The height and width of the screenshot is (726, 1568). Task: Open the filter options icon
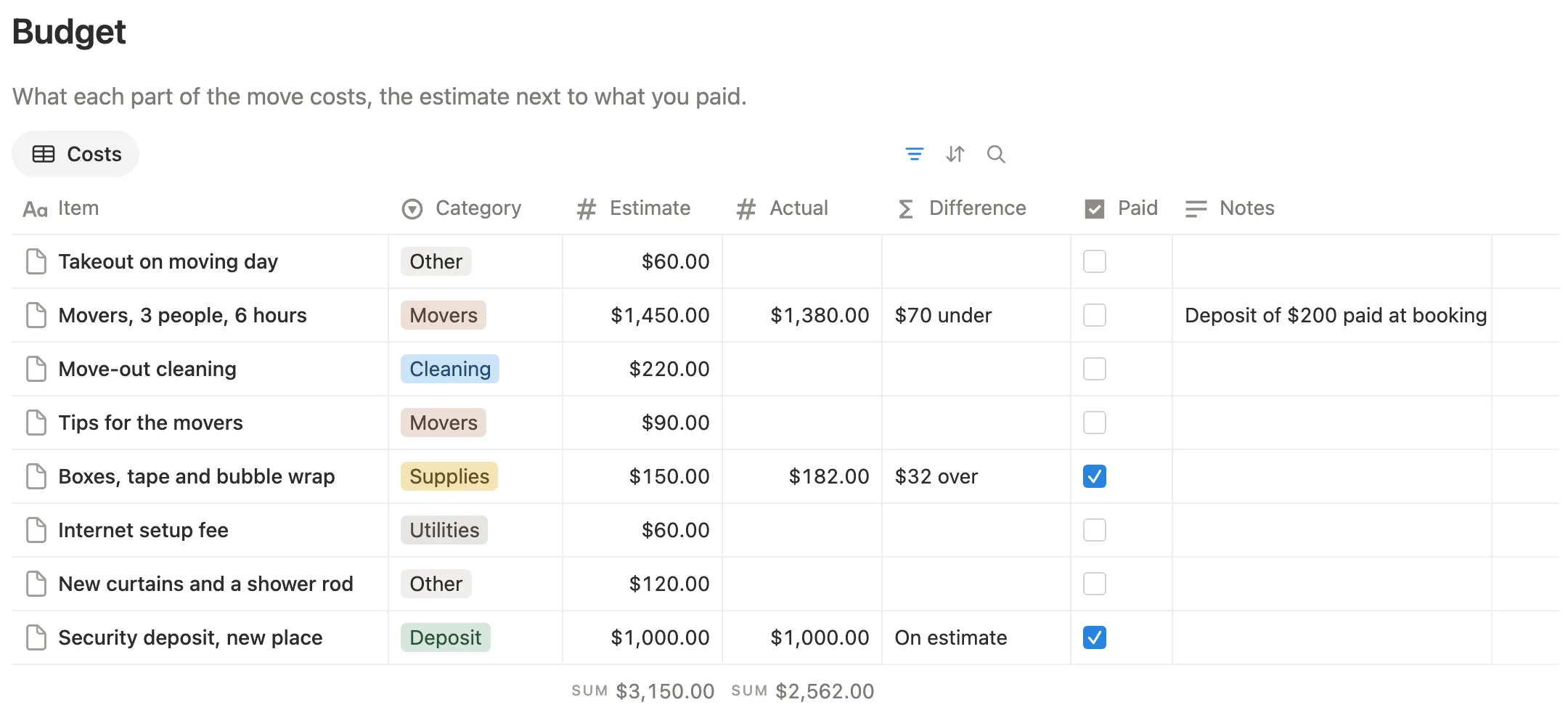click(x=915, y=154)
